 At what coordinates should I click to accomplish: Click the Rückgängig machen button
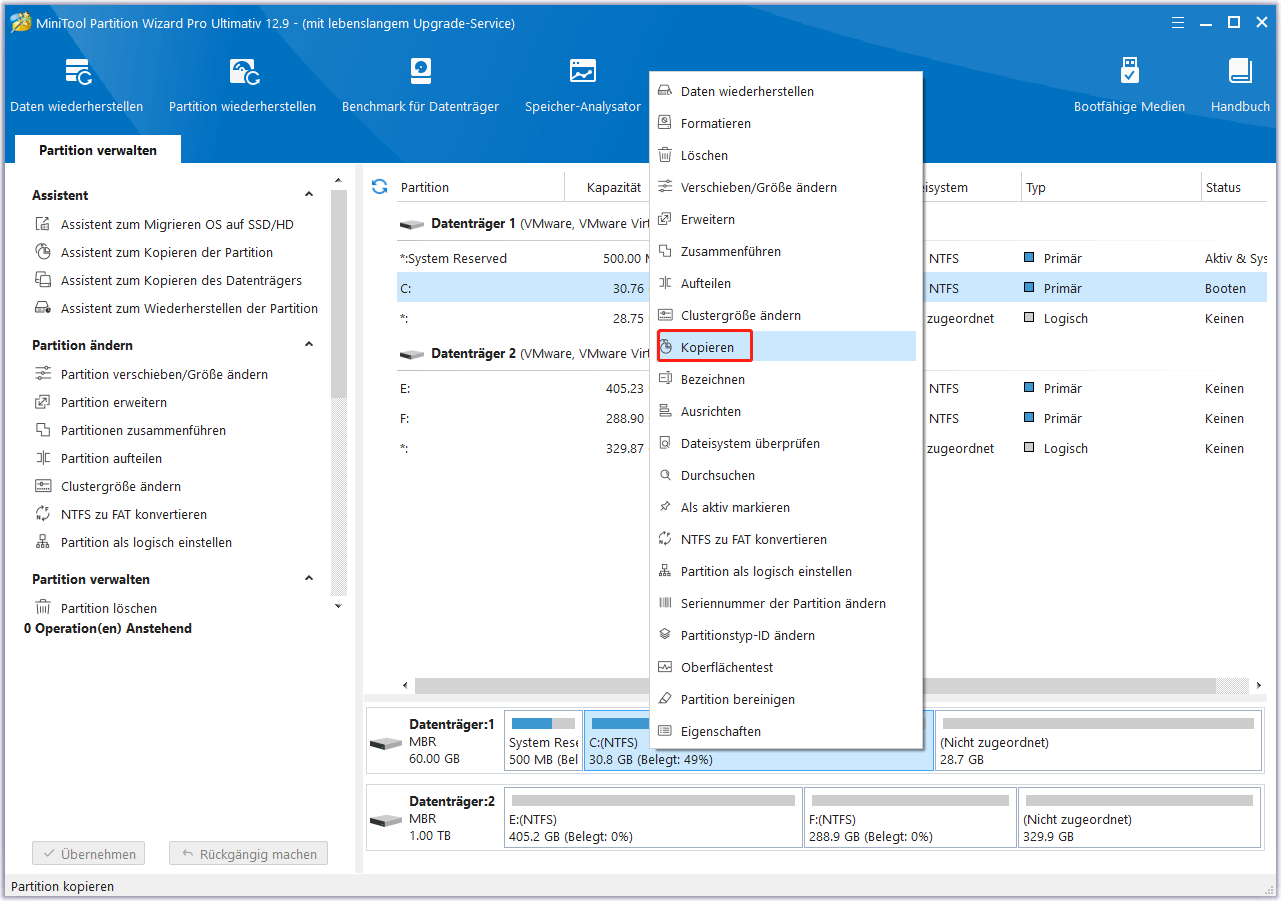(x=248, y=855)
